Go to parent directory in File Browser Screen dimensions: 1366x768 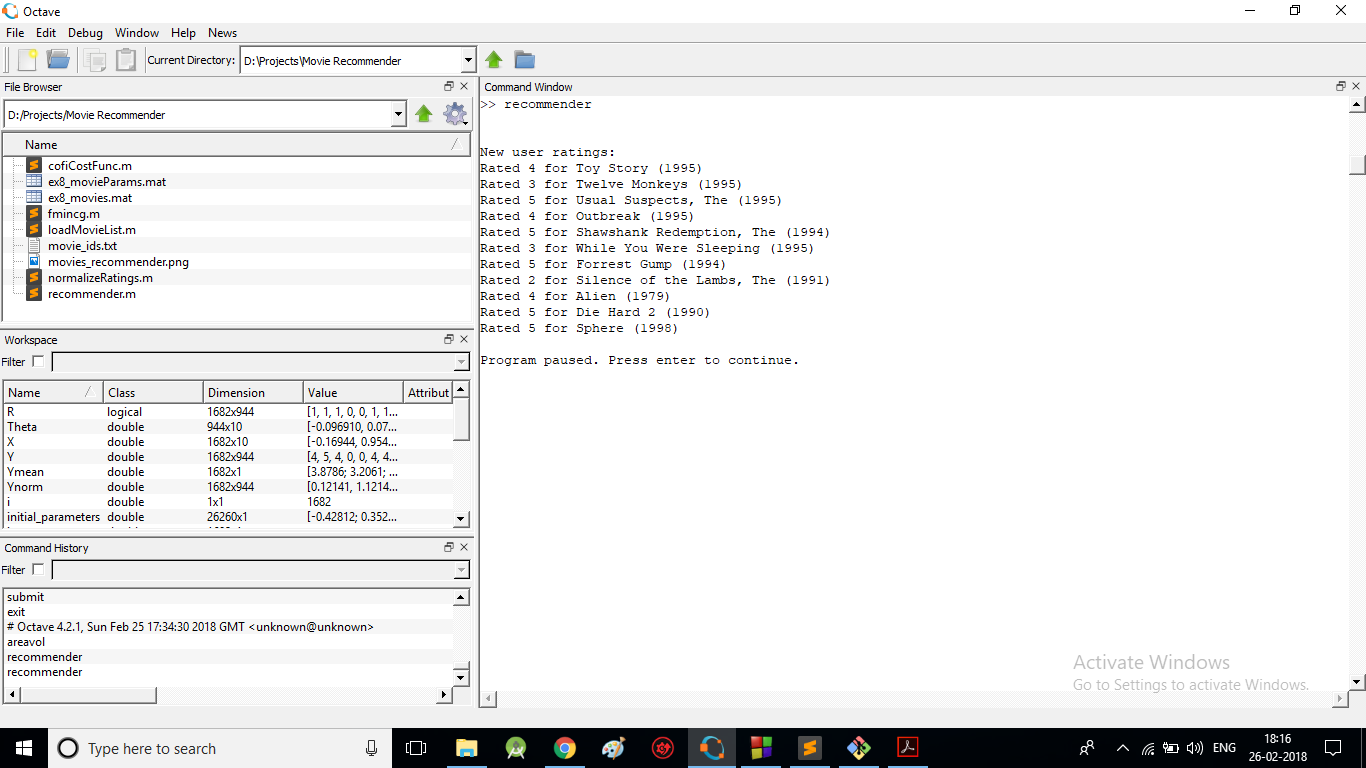pyautogui.click(x=424, y=114)
